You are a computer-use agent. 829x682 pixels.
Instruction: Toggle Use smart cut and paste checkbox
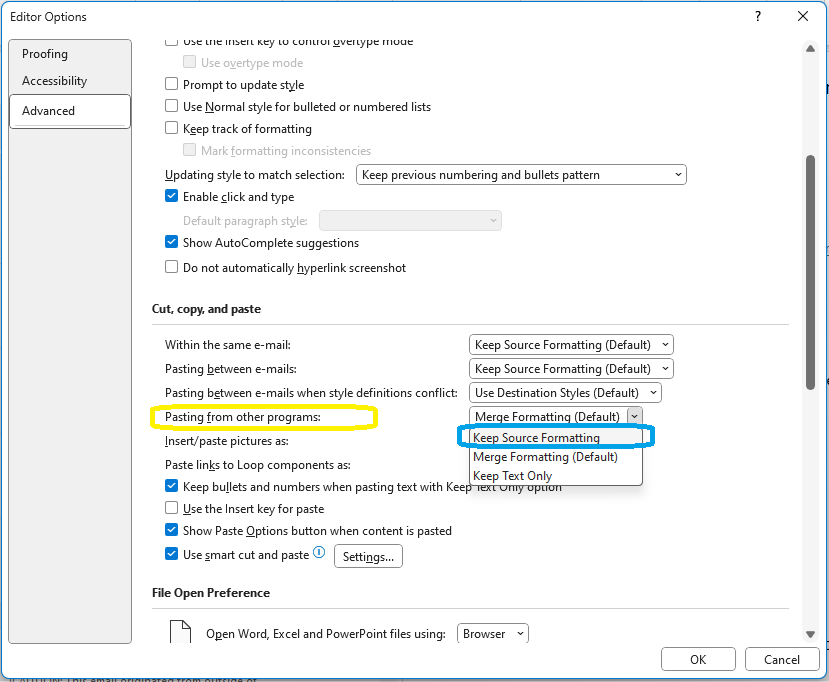click(172, 555)
